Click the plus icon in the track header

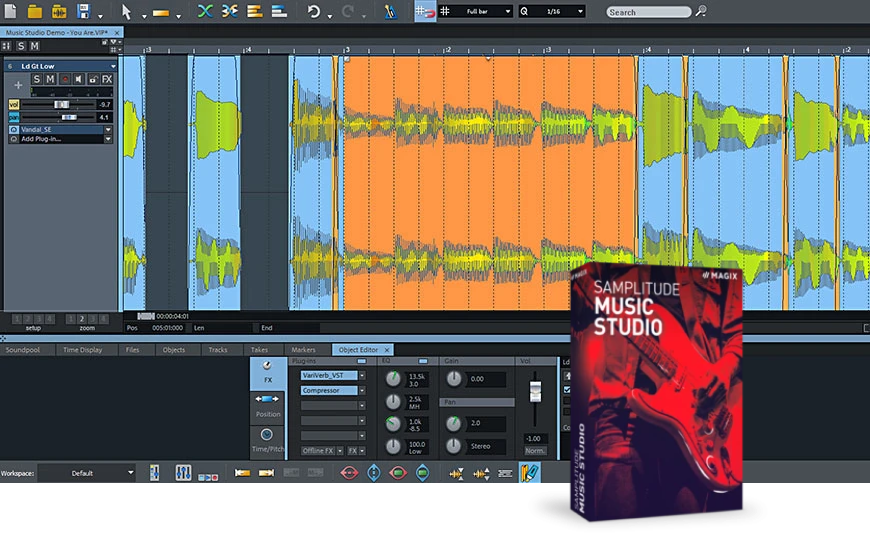click(x=18, y=85)
